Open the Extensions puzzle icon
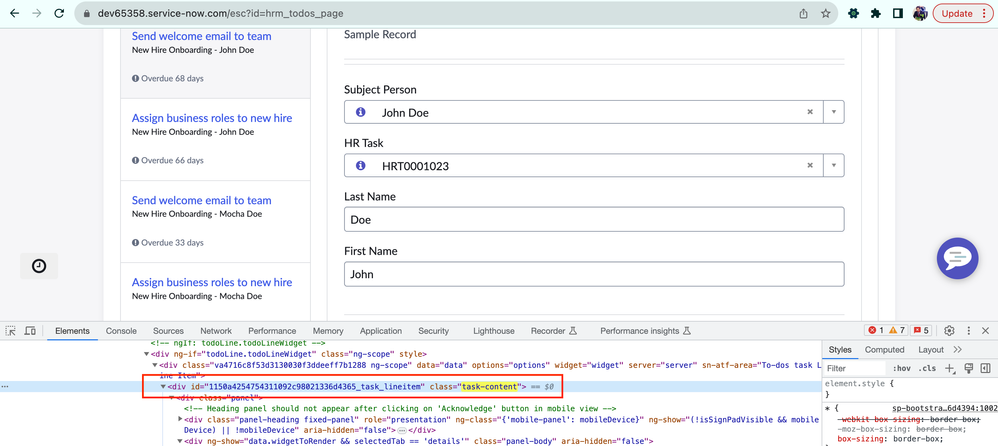The image size is (998, 446). [x=876, y=13]
